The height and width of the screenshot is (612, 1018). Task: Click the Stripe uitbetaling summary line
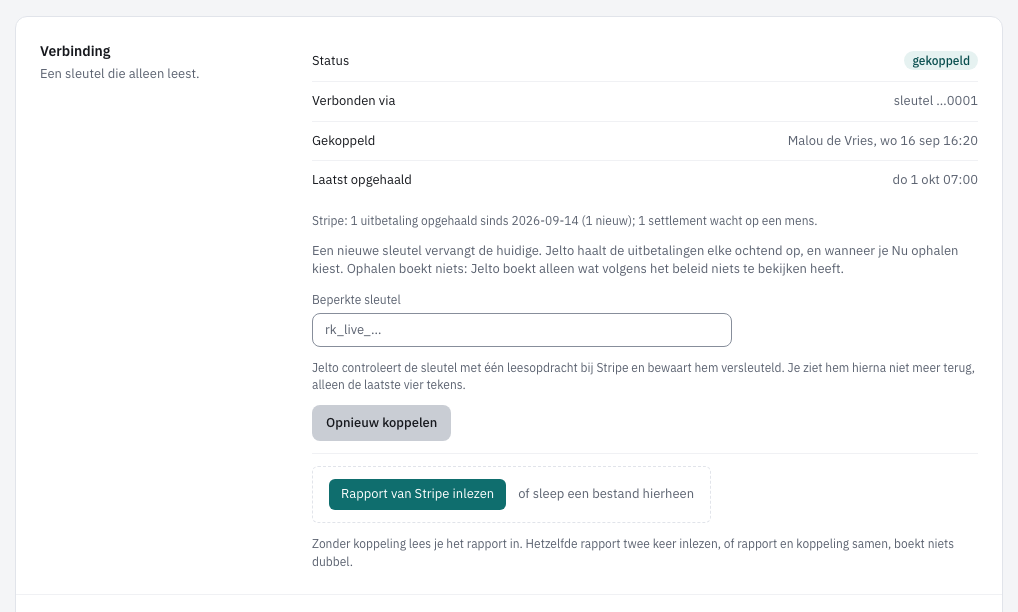(x=565, y=221)
